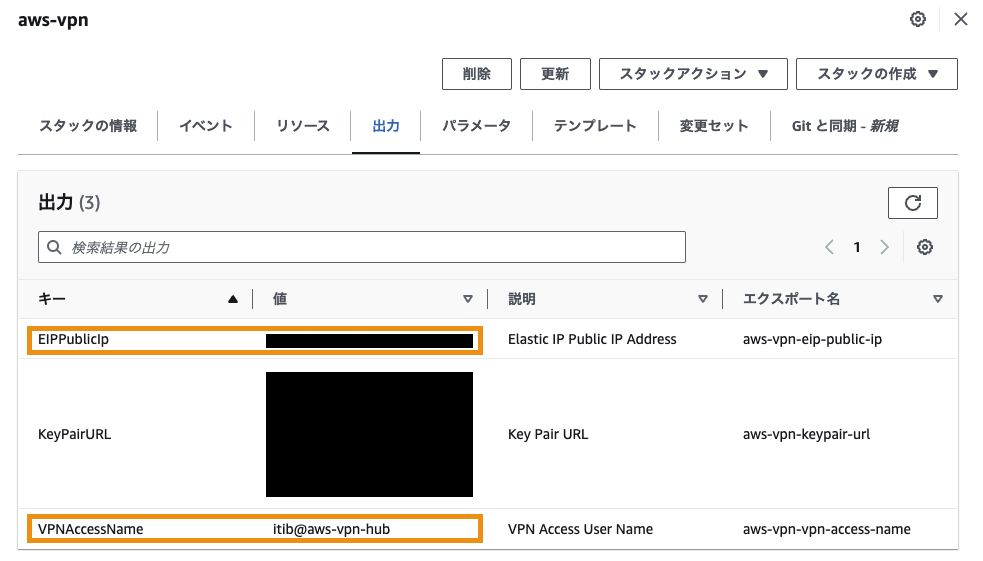Image resolution: width=983 pixels, height=561 pixels.
Task: Switch to the リソース tab
Action: (303, 126)
